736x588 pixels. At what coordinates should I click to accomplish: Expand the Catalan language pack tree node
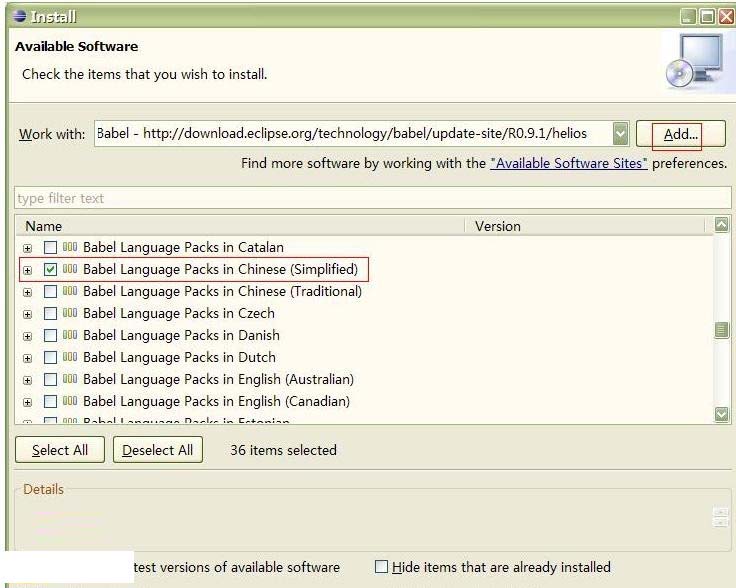tap(28, 248)
